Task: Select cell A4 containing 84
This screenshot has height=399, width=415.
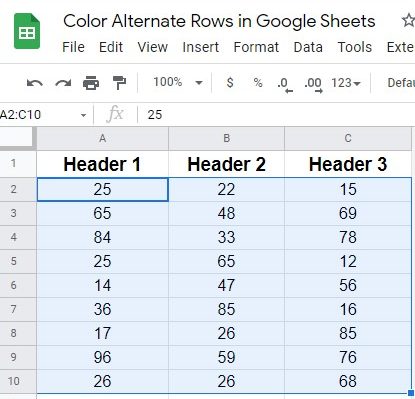Action: (103, 237)
